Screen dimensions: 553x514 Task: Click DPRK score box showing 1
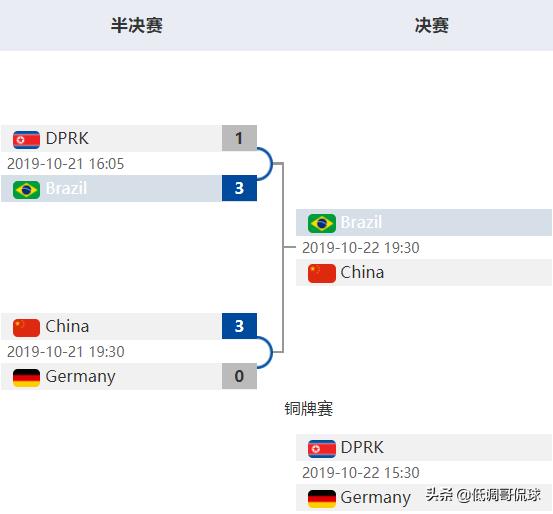pos(239,138)
